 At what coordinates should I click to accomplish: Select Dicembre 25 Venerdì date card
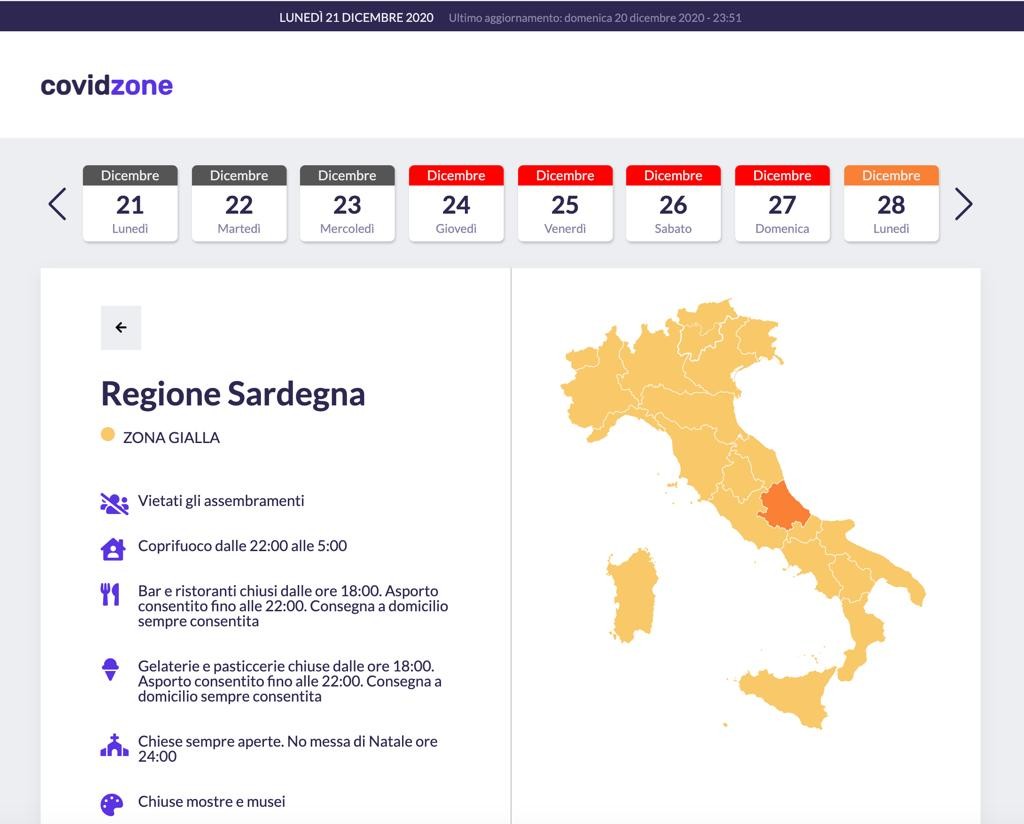(565, 204)
